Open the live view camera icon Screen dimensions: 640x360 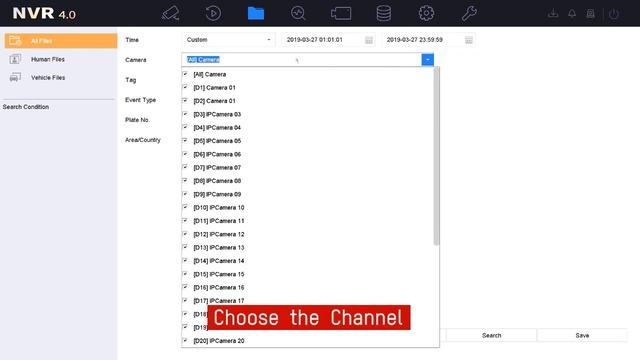coord(171,13)
